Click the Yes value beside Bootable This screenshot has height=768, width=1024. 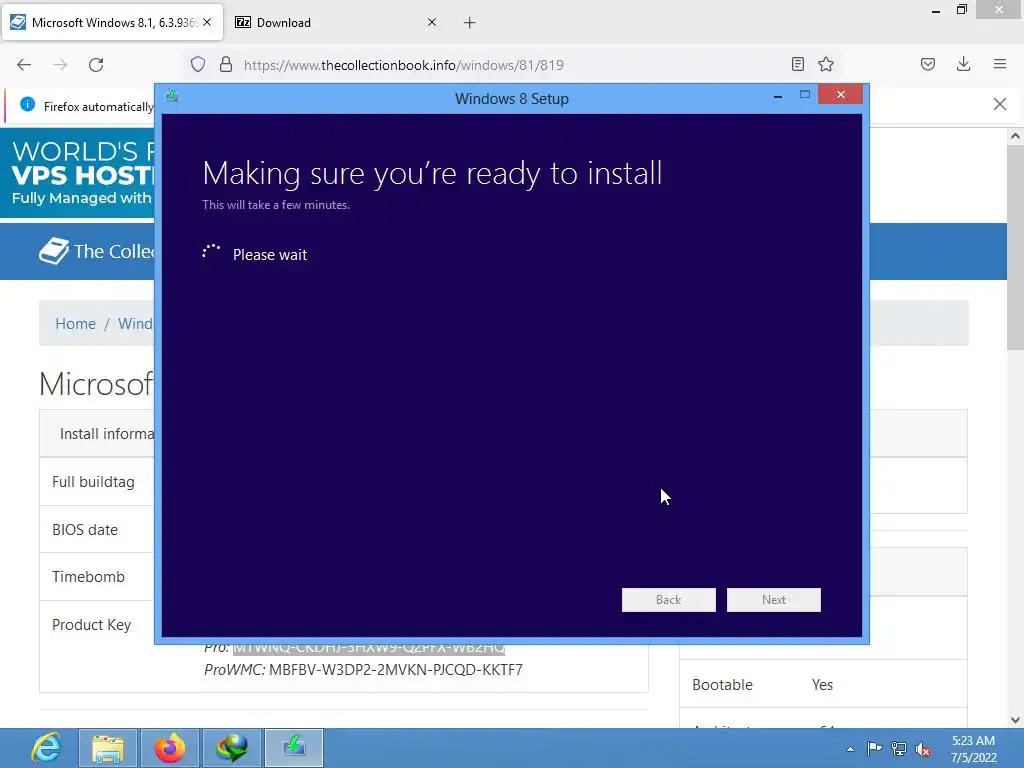coord(822,684)
